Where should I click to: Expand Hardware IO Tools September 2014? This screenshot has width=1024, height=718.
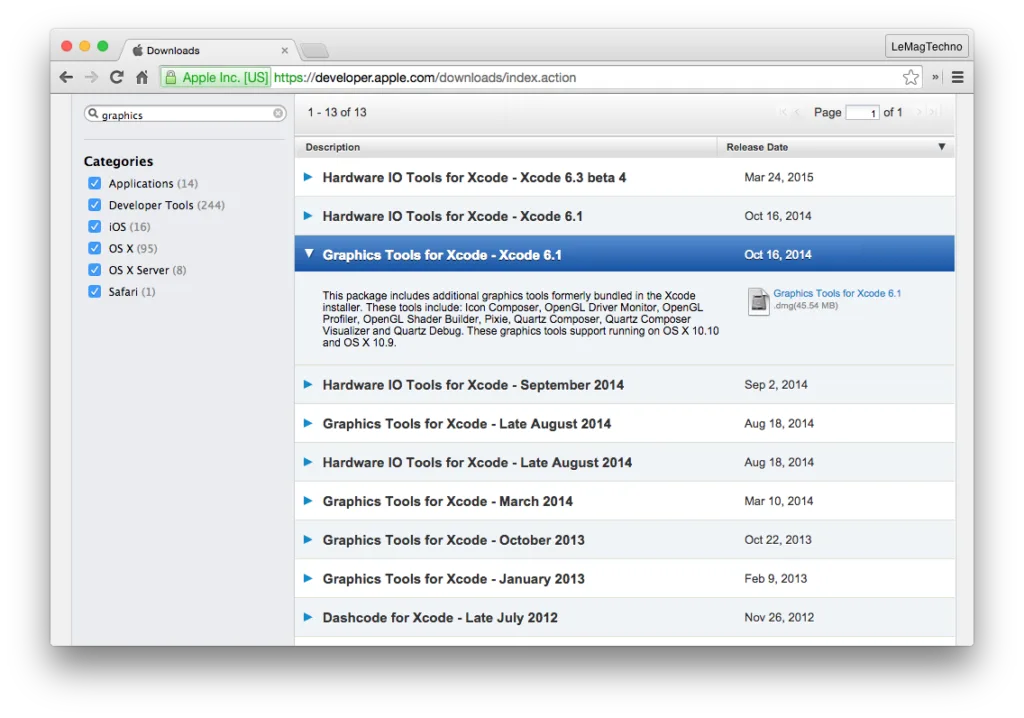pos(308,384)
